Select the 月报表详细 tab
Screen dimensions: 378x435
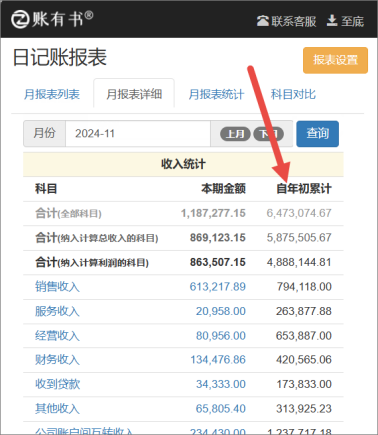(134, 94)
